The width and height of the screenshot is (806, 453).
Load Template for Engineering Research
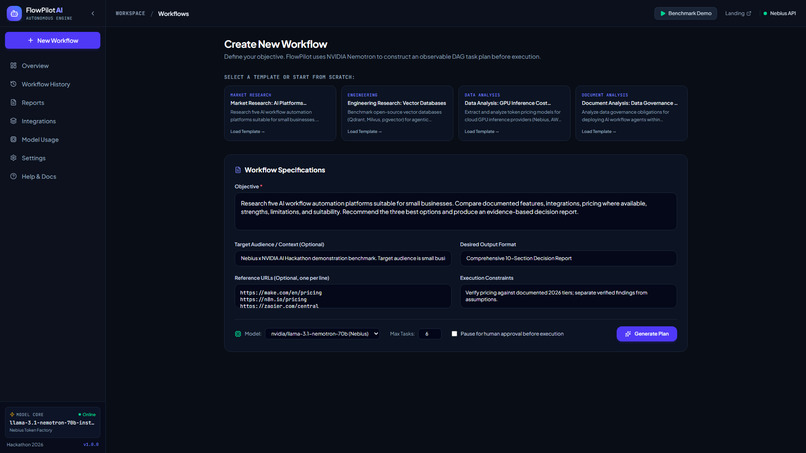364,132
